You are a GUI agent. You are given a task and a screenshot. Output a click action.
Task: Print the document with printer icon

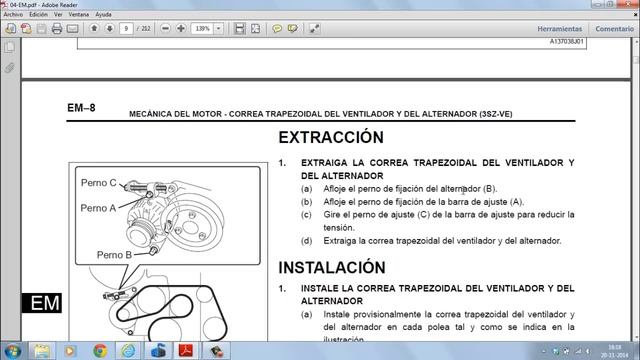[x=57, y=29]
